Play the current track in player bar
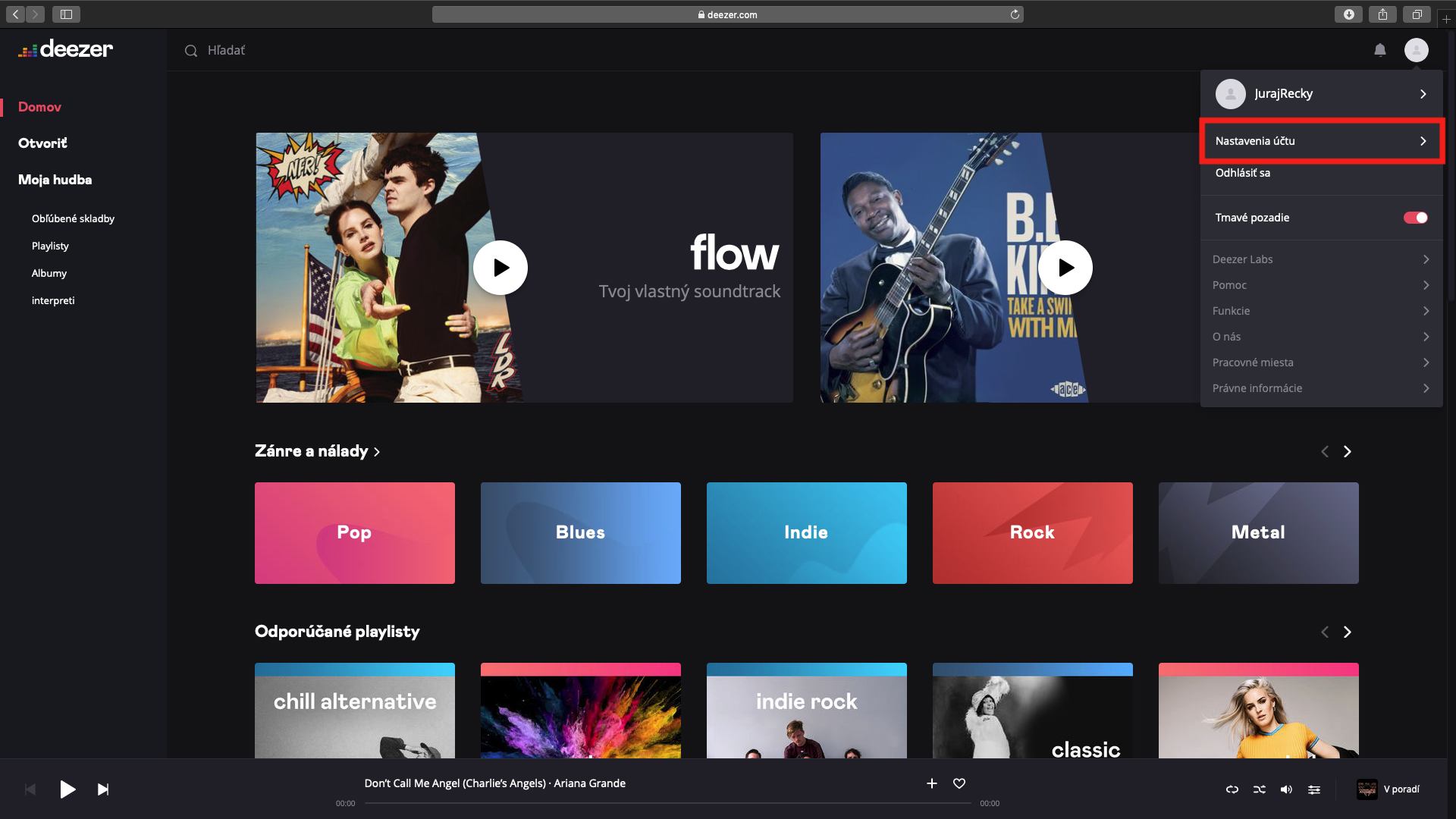This screenshot has width=1456, height=819. (67, 789)
